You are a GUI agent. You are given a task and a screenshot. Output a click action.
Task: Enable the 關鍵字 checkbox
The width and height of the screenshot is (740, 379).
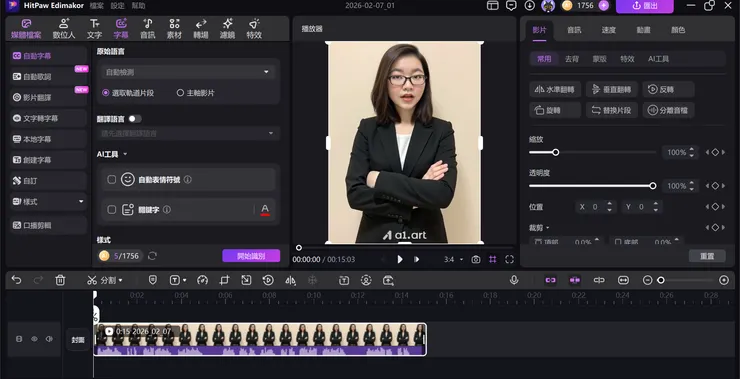(x=112, y=210)
